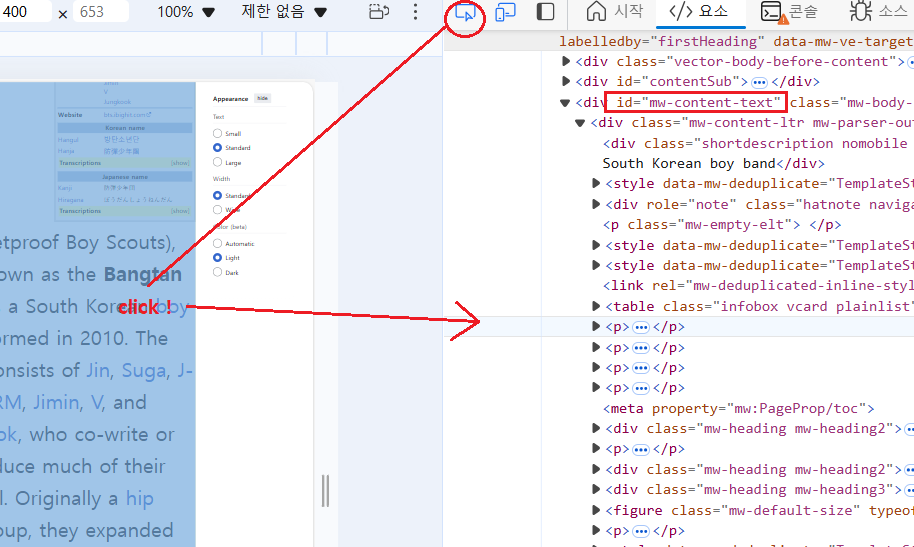Select the Standard width radio

pos(217,195)
